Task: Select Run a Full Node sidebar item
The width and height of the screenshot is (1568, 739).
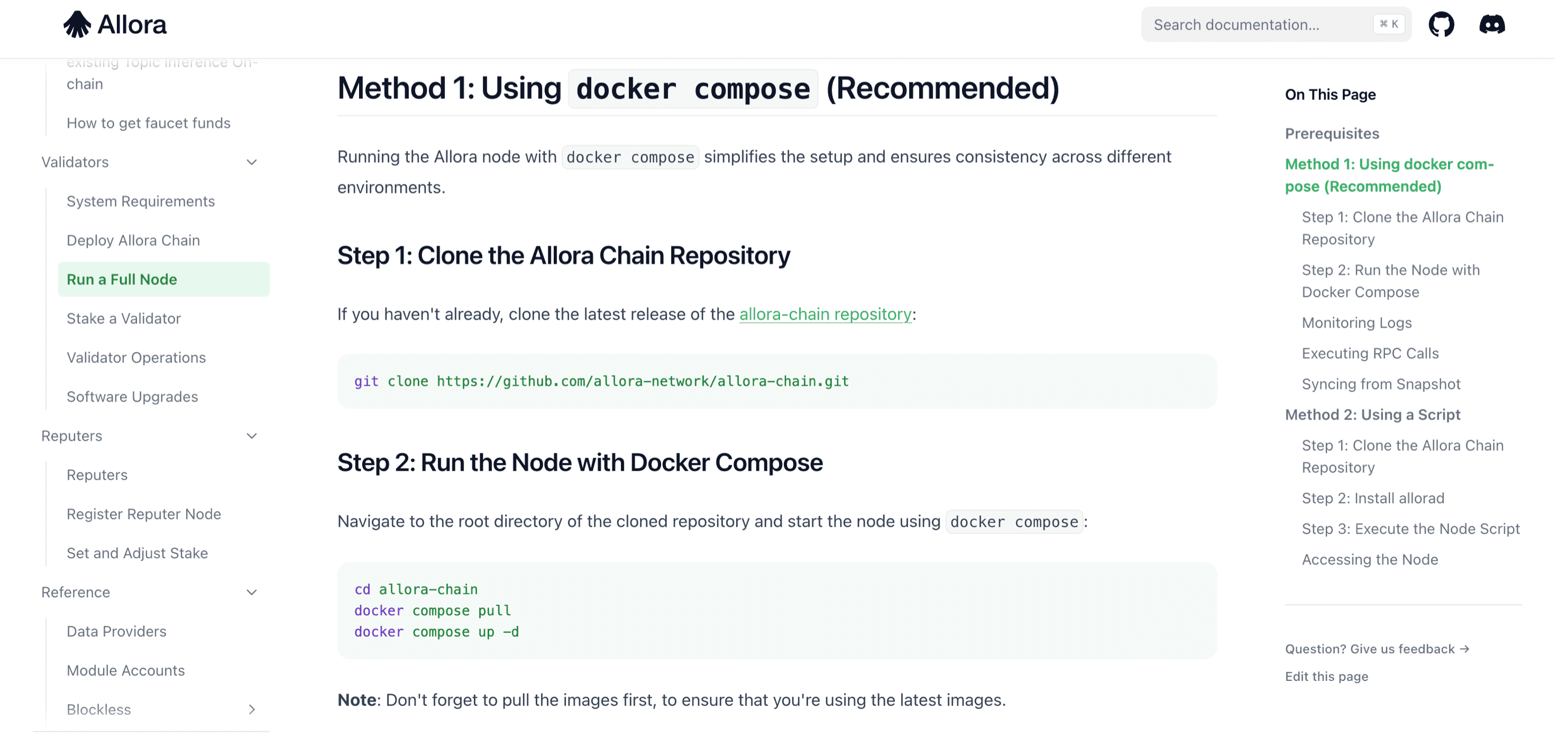Action: tap(122, 280)
